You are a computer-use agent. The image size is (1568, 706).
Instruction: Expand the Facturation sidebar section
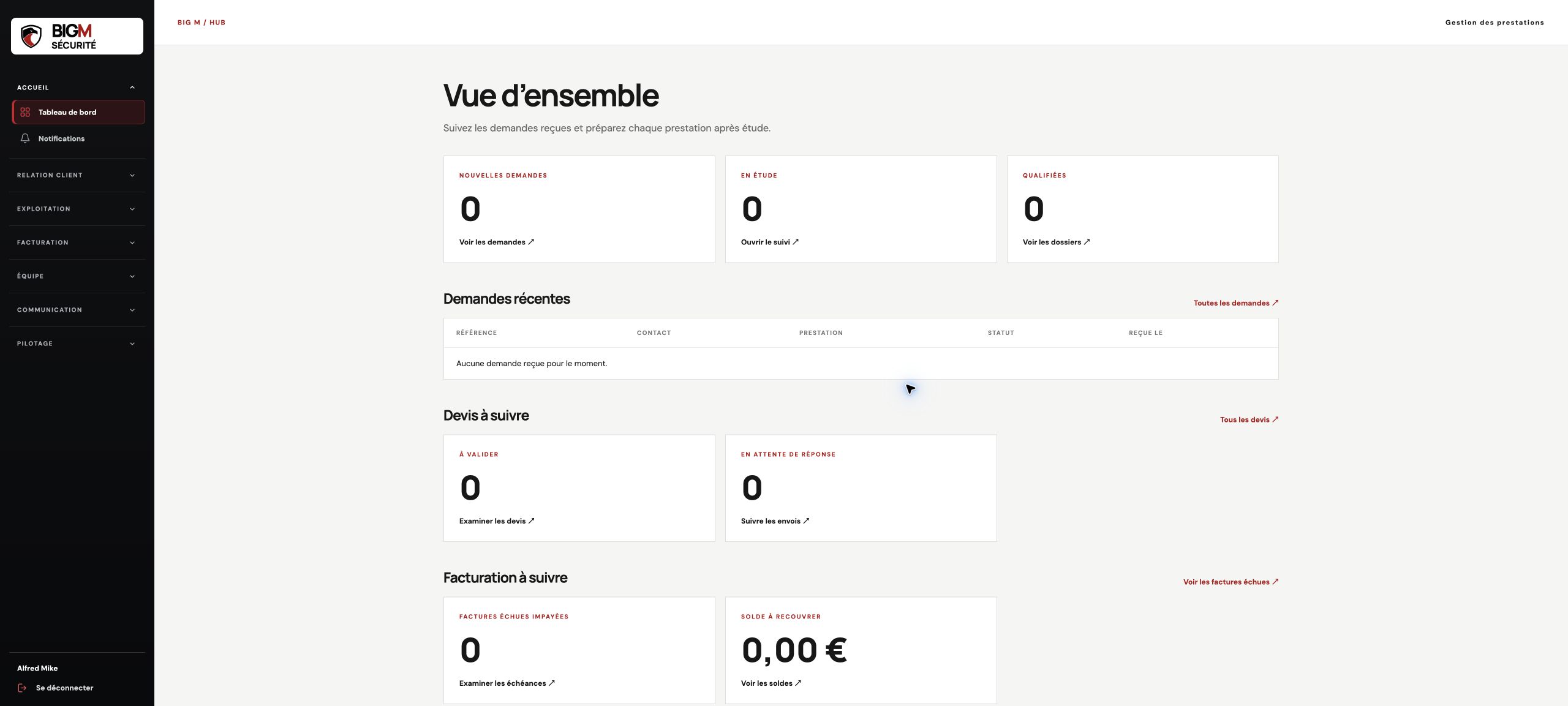click(77, 242)
